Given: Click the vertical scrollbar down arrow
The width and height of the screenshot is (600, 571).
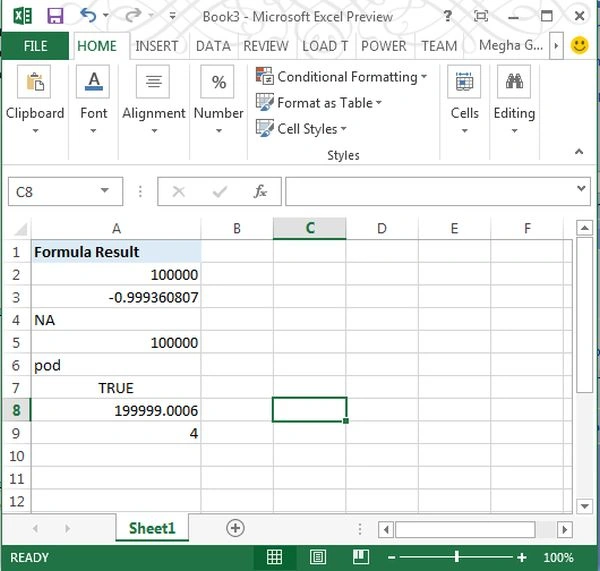Looking at the screenshot, I should (x=584, y=506).
